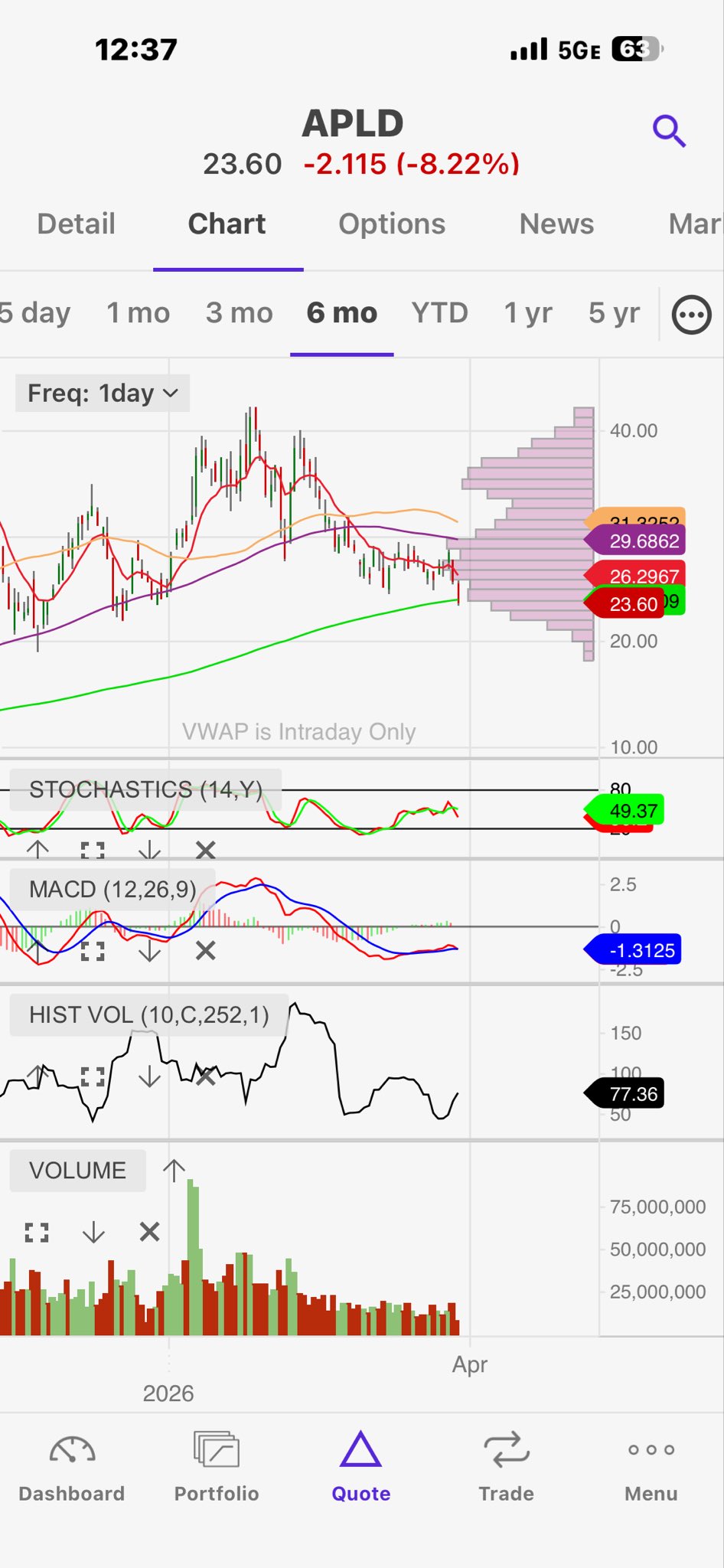The width and height of the screenshot is (724, 1568).
Task: Open the VOLUME indicator label
Action: tap(77, 1171)
